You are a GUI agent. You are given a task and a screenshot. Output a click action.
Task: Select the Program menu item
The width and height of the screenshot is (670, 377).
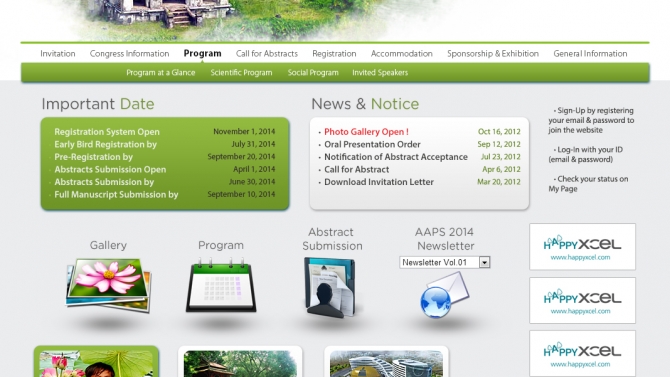point(203,53)
